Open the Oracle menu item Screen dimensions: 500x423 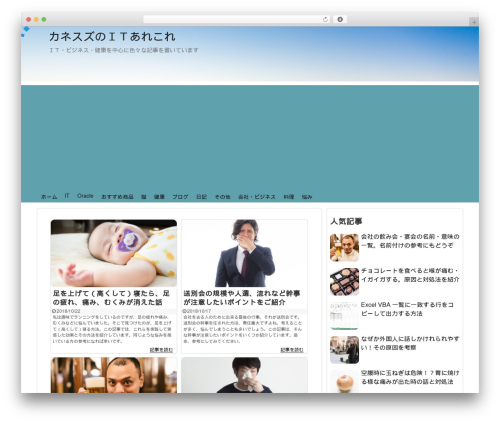coord(85,196)
